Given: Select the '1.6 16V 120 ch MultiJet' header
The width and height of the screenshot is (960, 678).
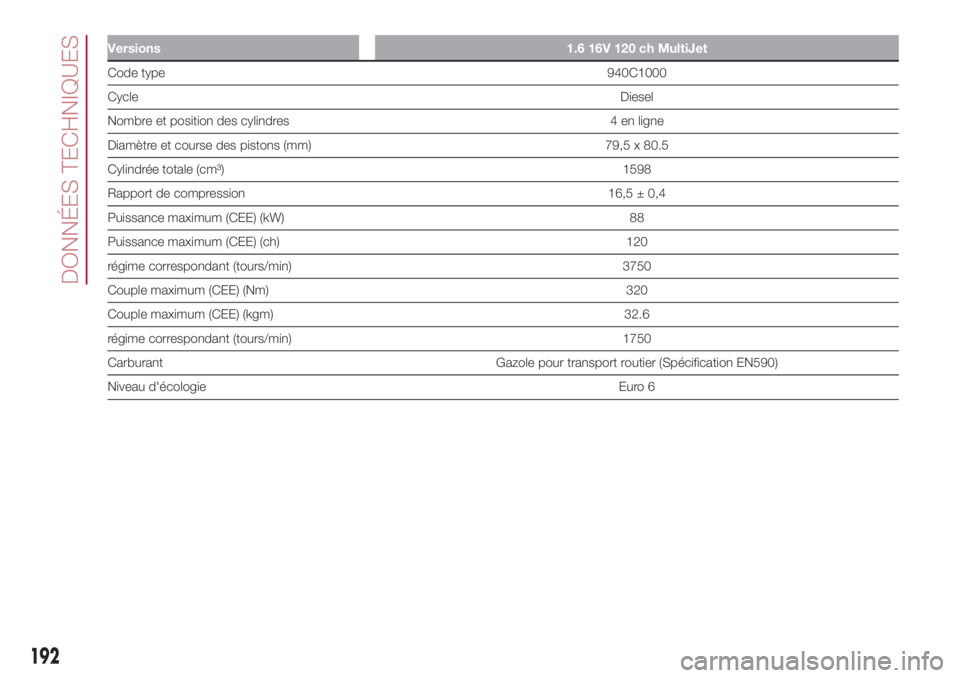Looking at the screenshot, I should coord(637,48).
